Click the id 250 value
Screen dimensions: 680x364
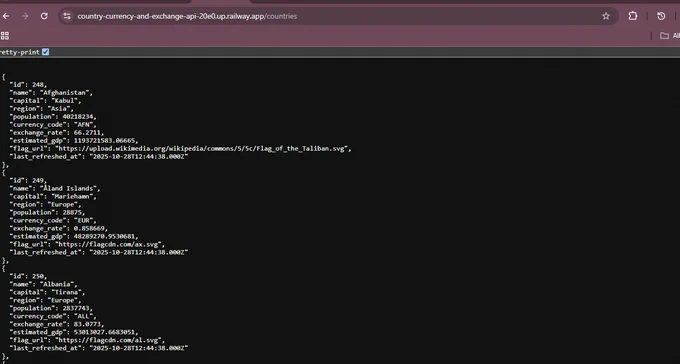pyautogui.click(x=38, y=276)
